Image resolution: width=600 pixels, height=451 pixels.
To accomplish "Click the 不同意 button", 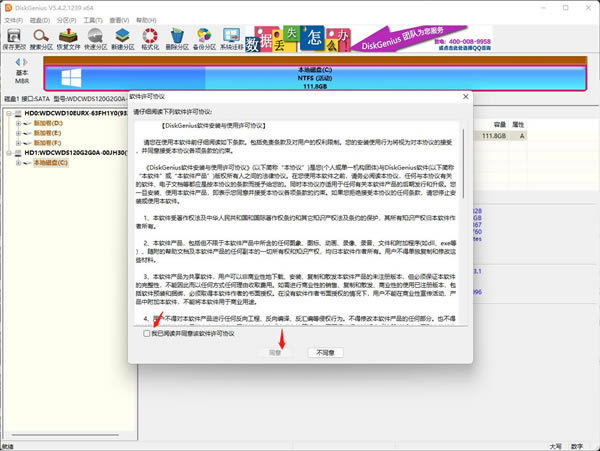I will [325, 352].
